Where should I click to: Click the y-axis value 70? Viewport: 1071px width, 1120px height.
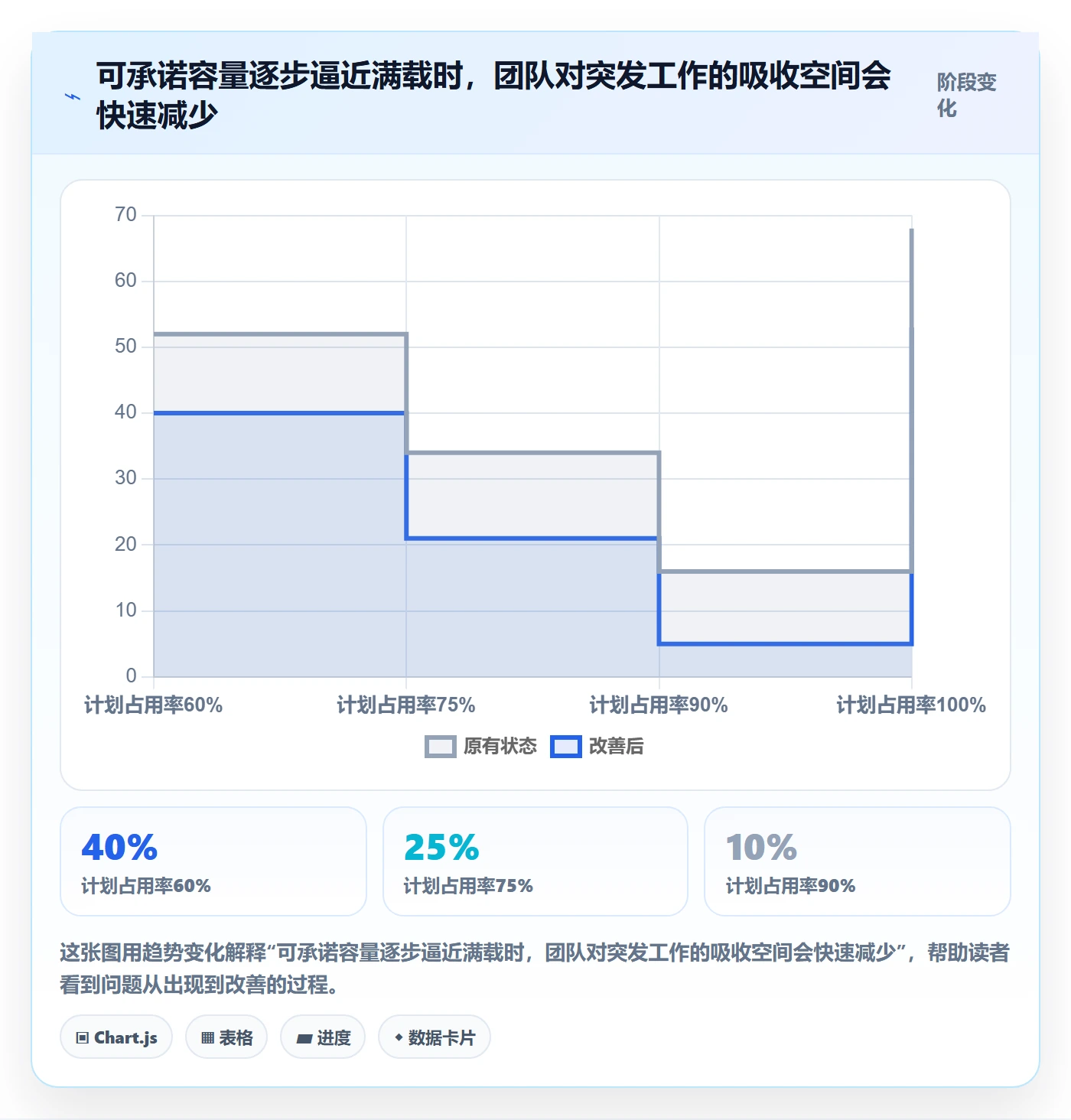click(125, 215)
